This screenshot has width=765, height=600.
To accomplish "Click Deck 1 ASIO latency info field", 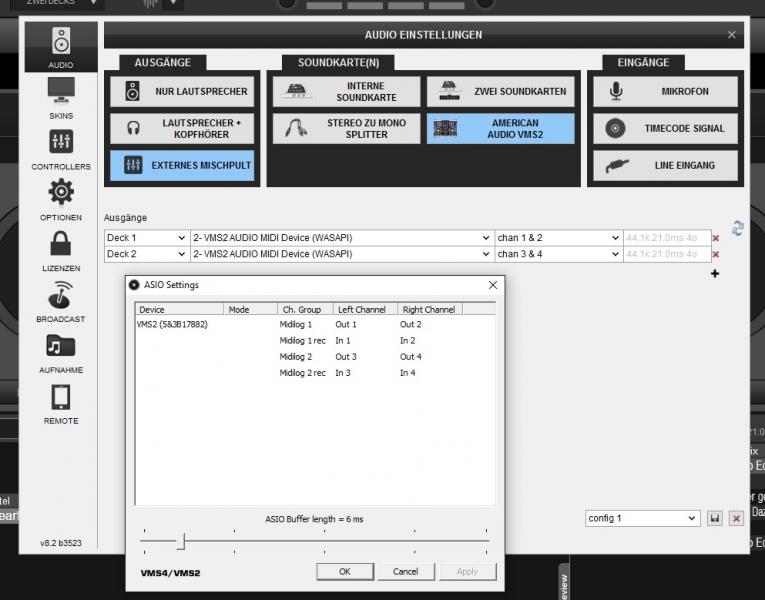I will pyautogui.click(x=667, y=238).
